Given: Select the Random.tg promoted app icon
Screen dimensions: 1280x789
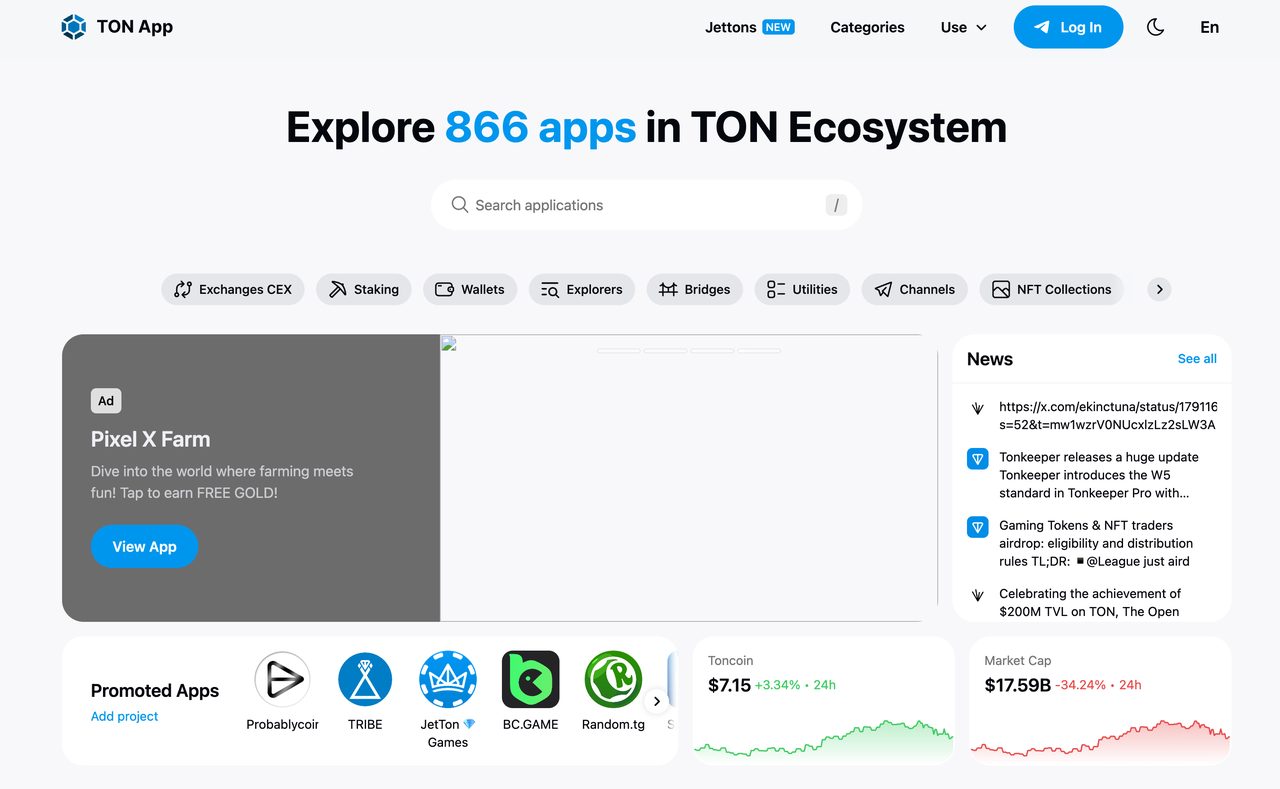Looking at the screenshot, I should point(613,679).
